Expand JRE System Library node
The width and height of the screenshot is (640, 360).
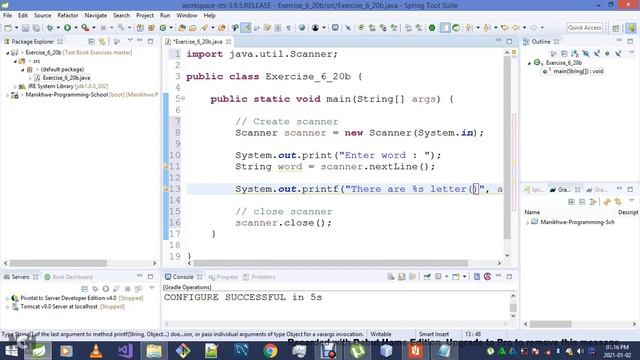point(16,86)
